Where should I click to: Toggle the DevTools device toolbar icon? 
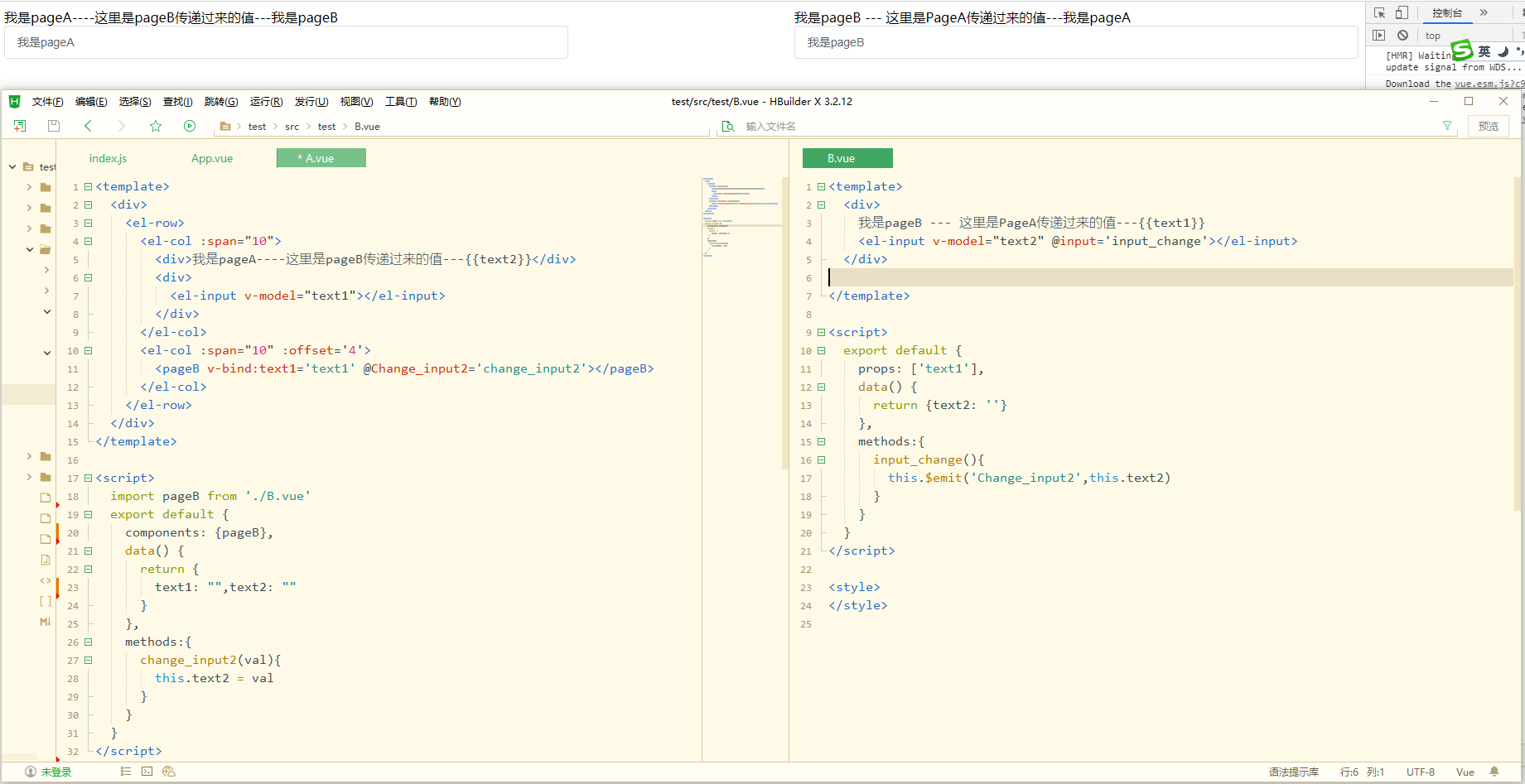coord(1402,12)
